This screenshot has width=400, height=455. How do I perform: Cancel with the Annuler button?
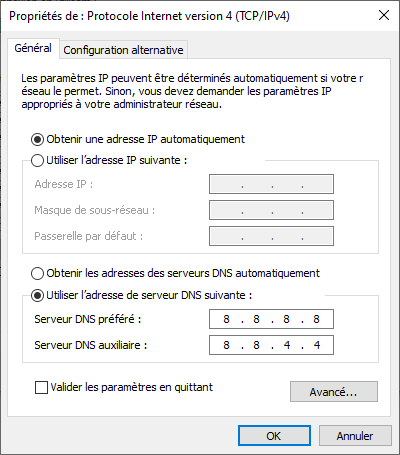pyautogui.click(x=355, y=436)
